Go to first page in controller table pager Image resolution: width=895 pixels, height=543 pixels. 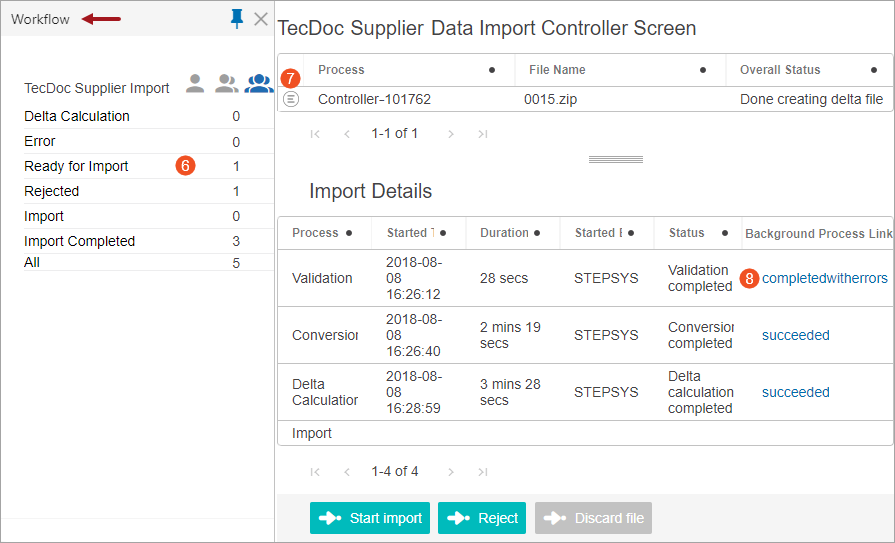(315, 134)
